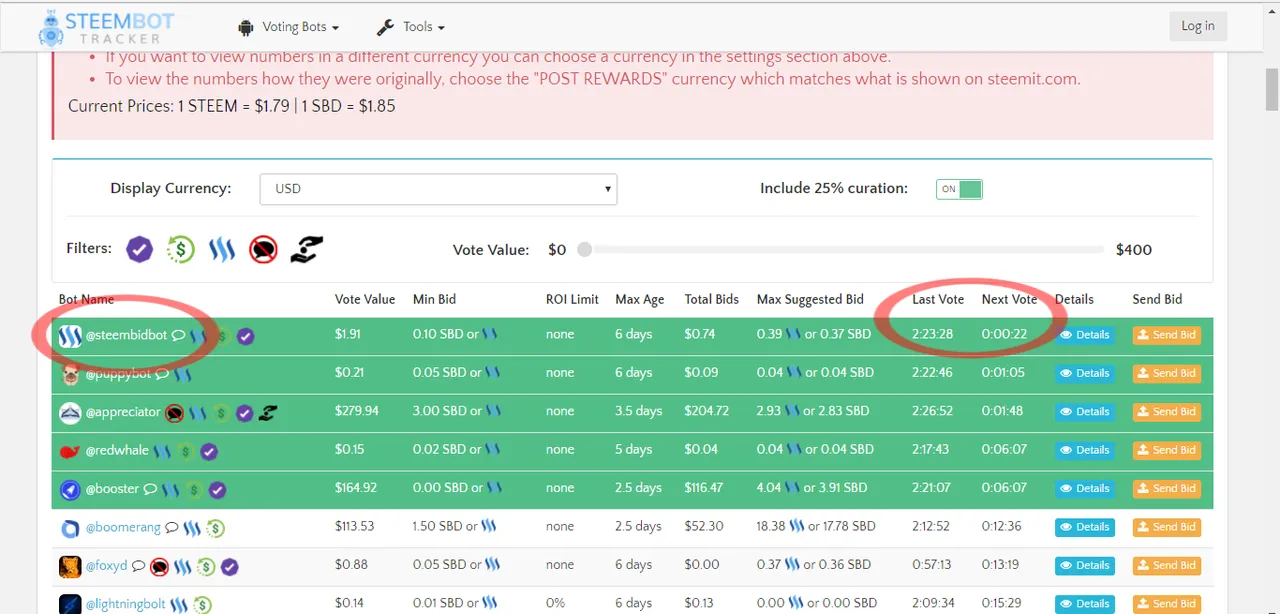Open the @steembidbot link
Viewport: 1280px width, 614px height.
click(x=126, y=335)
